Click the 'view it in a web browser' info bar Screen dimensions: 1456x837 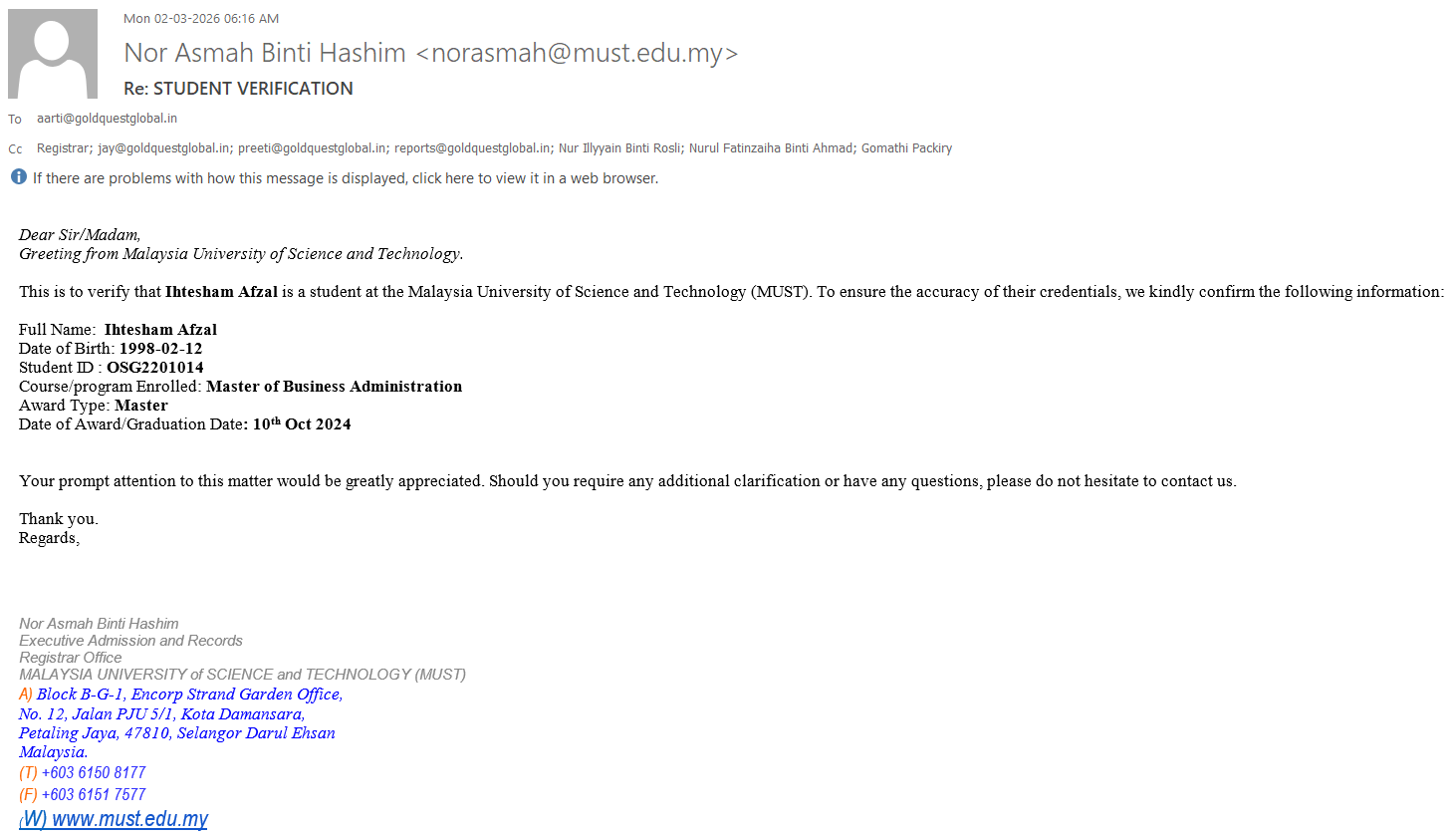(345, 178)
